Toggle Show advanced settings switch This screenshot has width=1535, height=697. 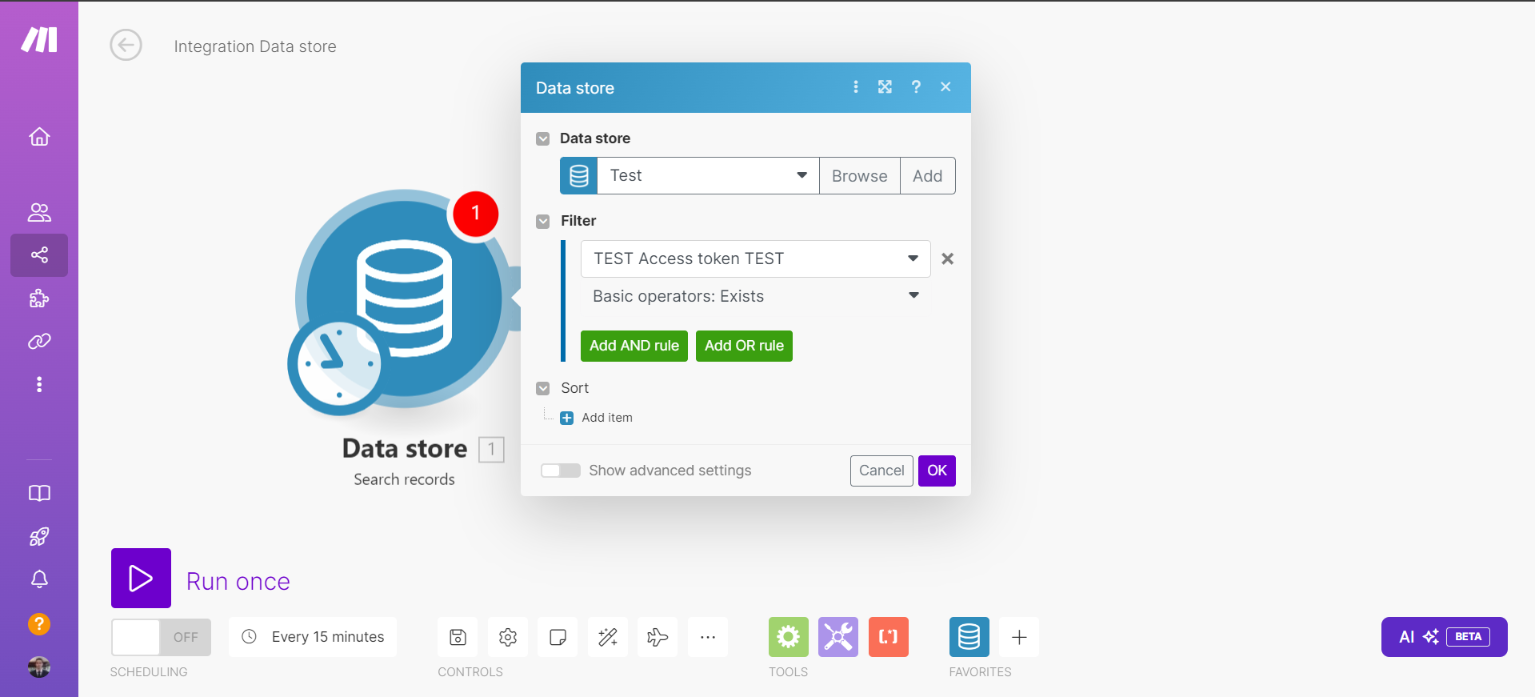pos(561,470)
